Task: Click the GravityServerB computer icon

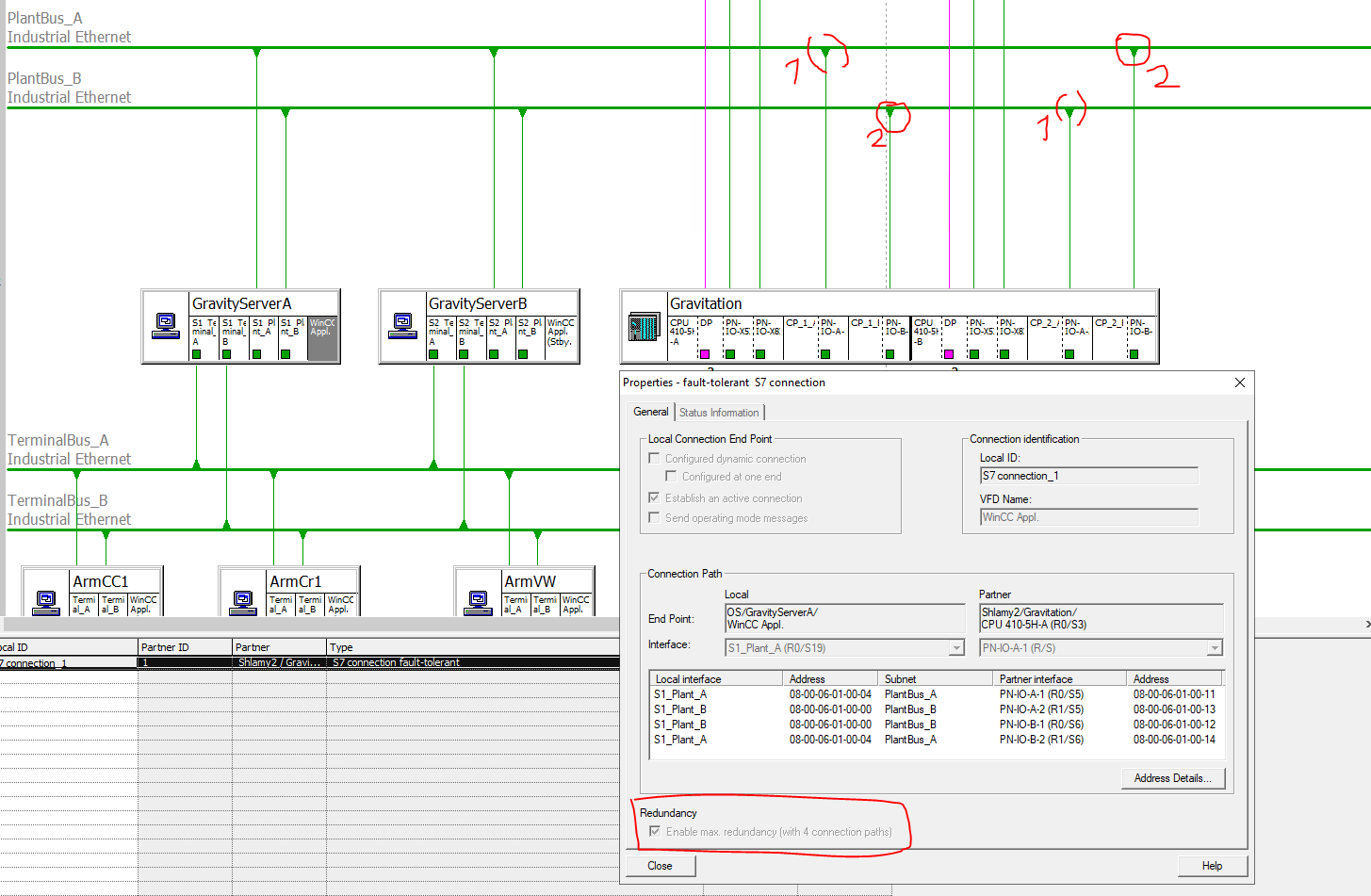Action: tap(402, 325)
